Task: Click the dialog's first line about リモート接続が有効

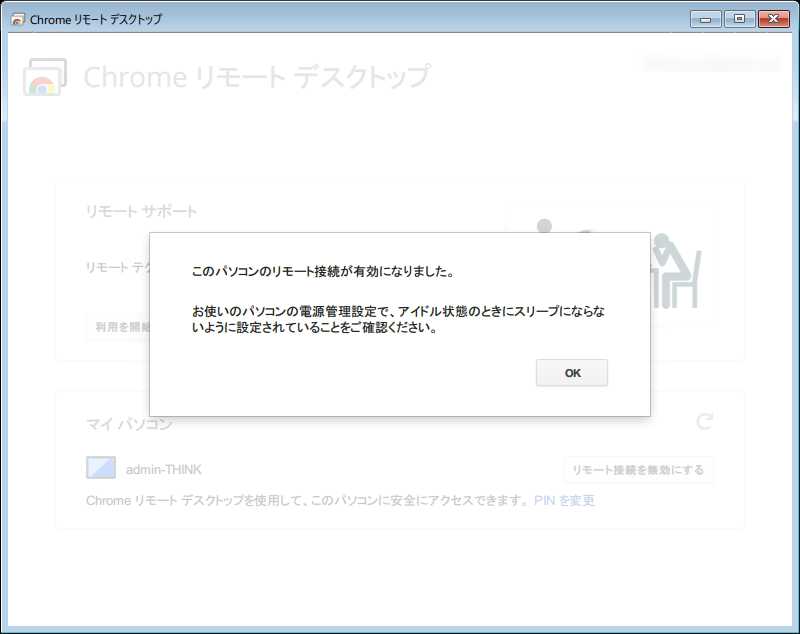Action: click(323, 271)
